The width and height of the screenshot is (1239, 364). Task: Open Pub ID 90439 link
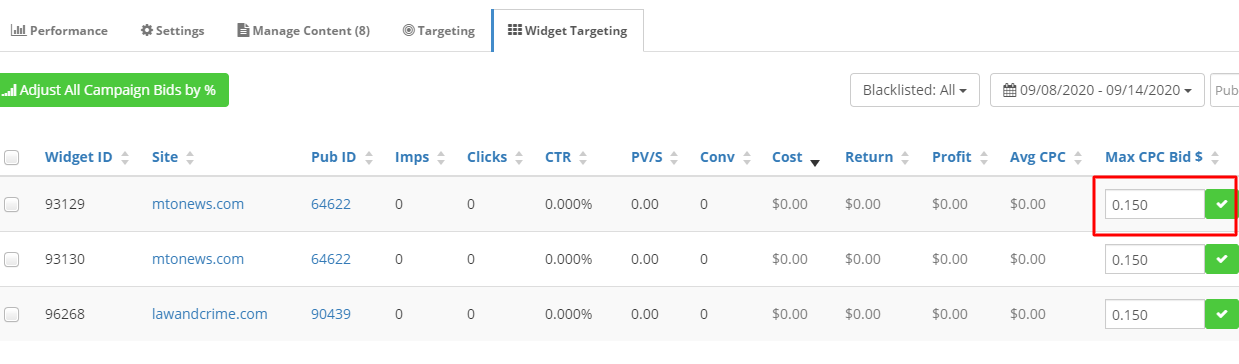click(x=331, y=314)
